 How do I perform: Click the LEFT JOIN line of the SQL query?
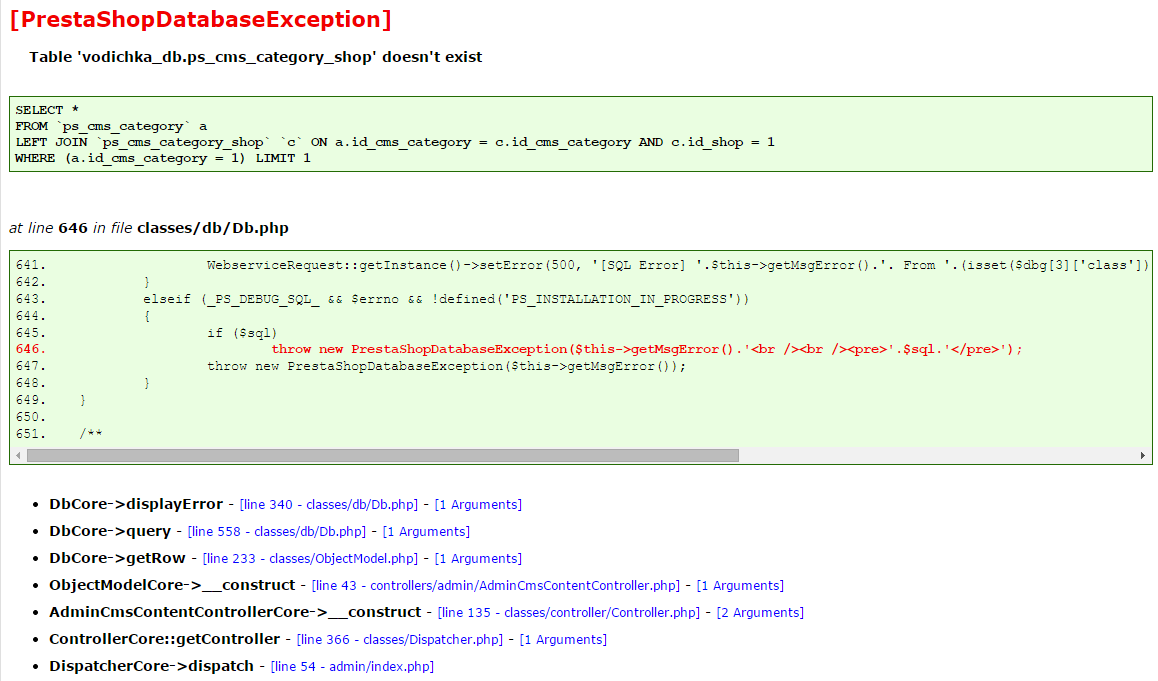(x=394, y=142)
